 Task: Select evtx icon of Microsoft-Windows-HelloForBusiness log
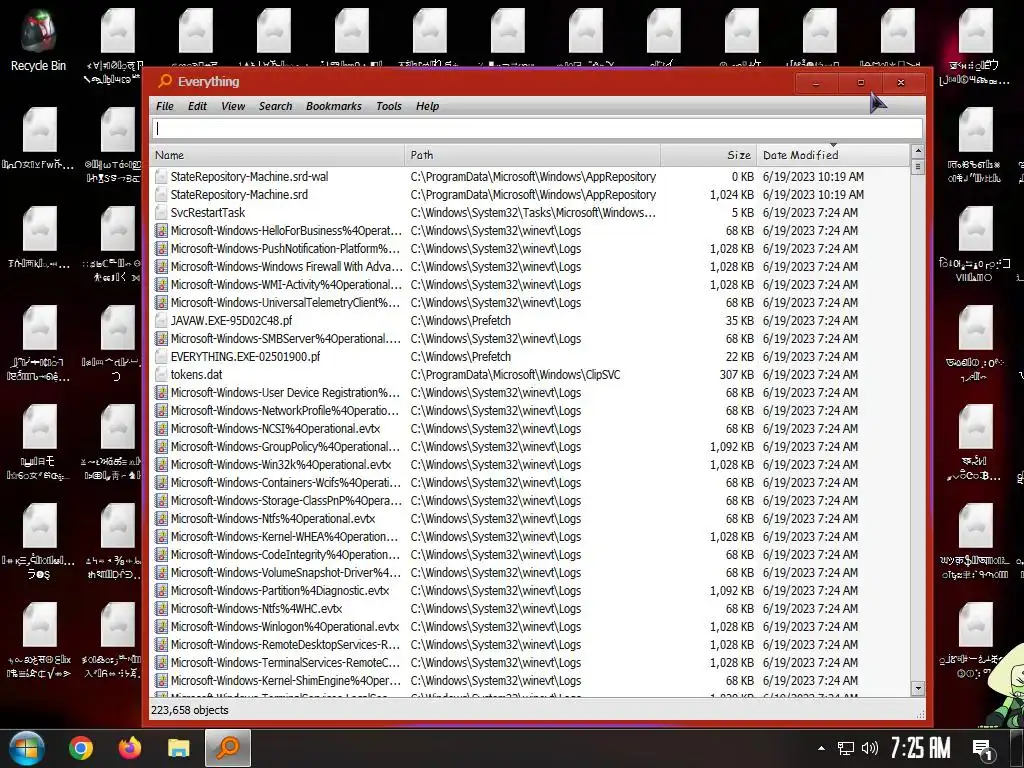pos(161,231)
